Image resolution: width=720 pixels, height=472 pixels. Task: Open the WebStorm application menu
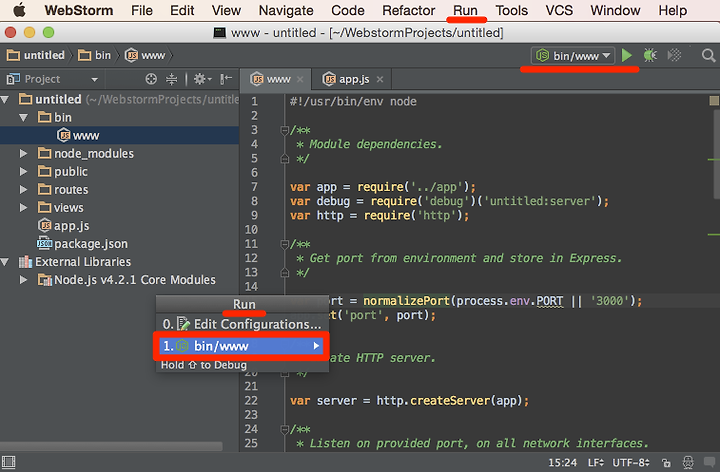(x=79, y=10)
